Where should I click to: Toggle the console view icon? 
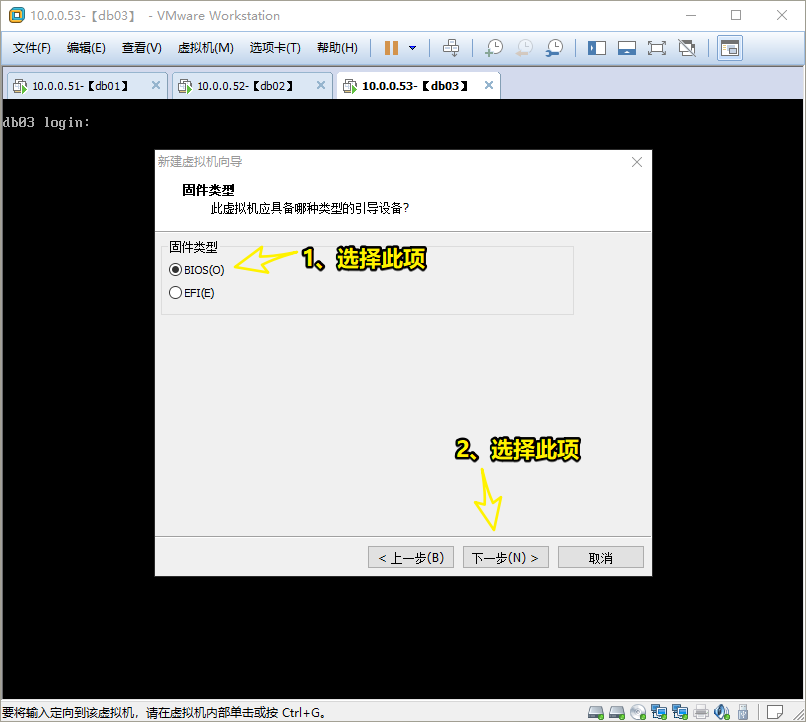tap(730, 48)
